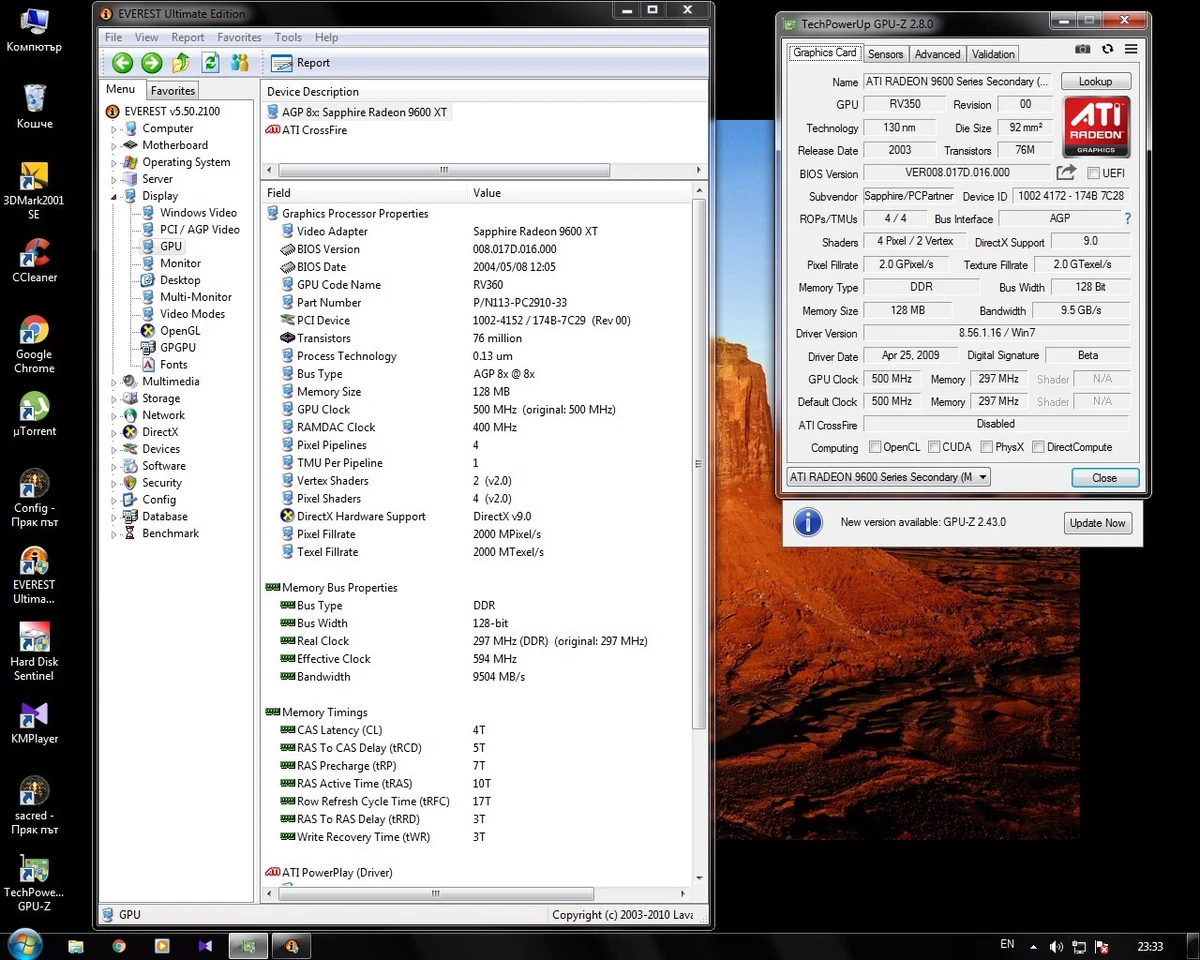Select the GPGPU tree item
This screenshot has height=960, width=1200.
(x=167, y=348)
